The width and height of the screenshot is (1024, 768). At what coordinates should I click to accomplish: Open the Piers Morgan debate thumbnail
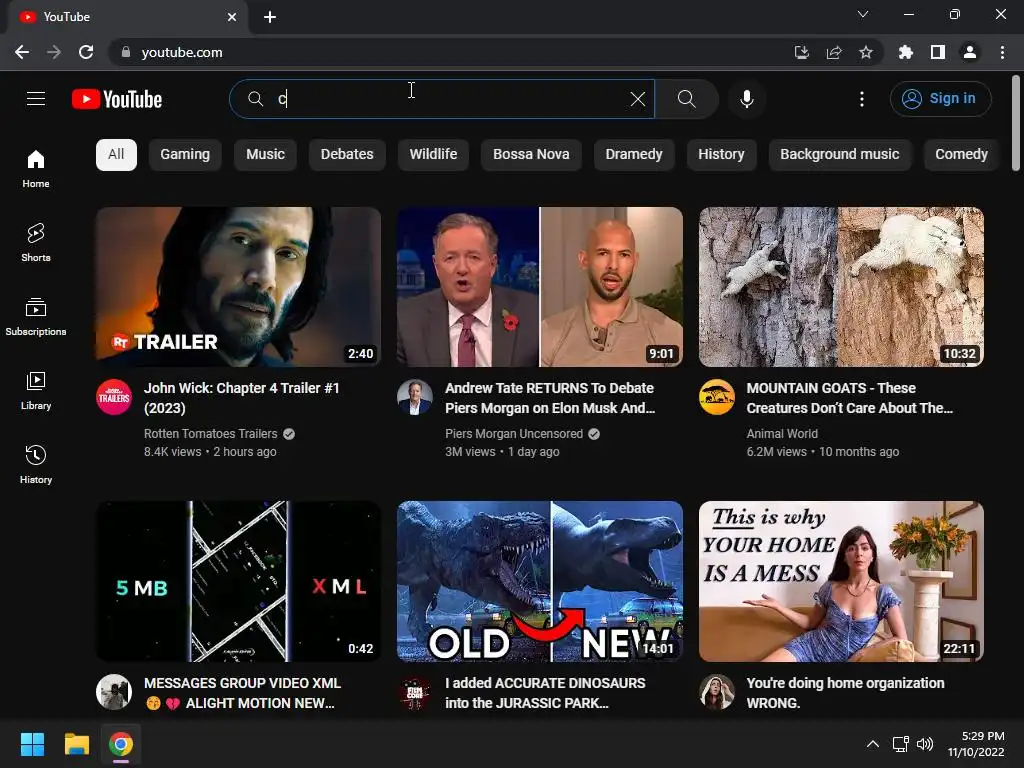[x=540, y=287]
